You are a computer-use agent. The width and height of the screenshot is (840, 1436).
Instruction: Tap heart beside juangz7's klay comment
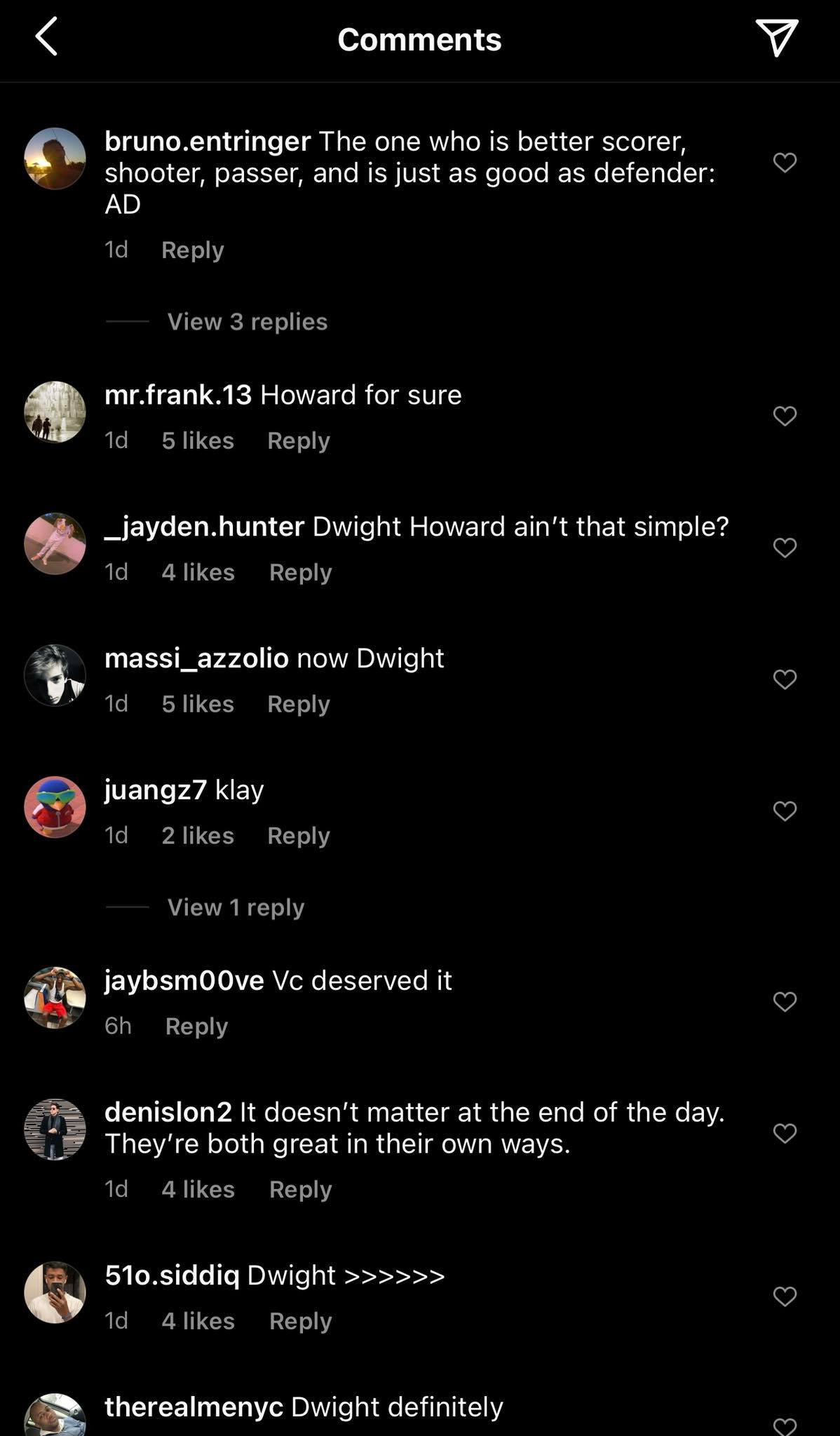pos(785,811)
